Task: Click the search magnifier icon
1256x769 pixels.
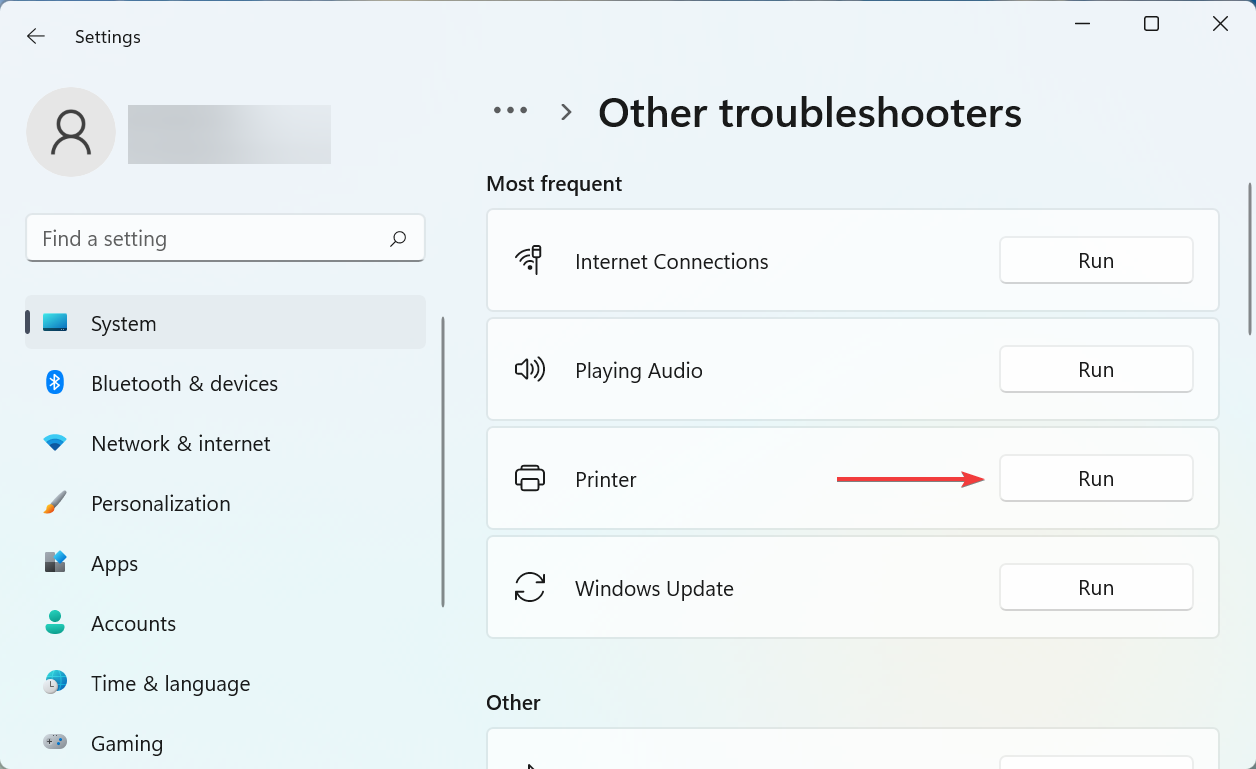Action: pyautogui.click(x=398, y=238)
